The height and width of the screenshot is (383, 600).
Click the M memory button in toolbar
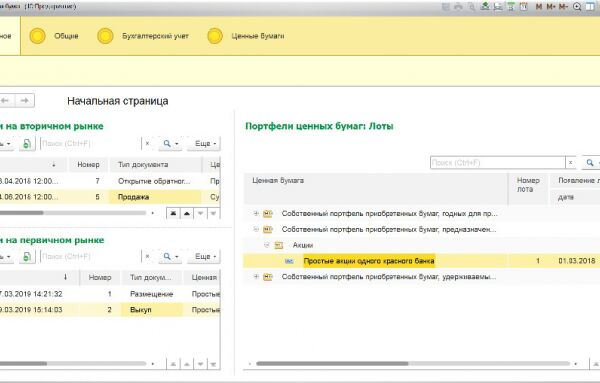(x=539, y=7)
